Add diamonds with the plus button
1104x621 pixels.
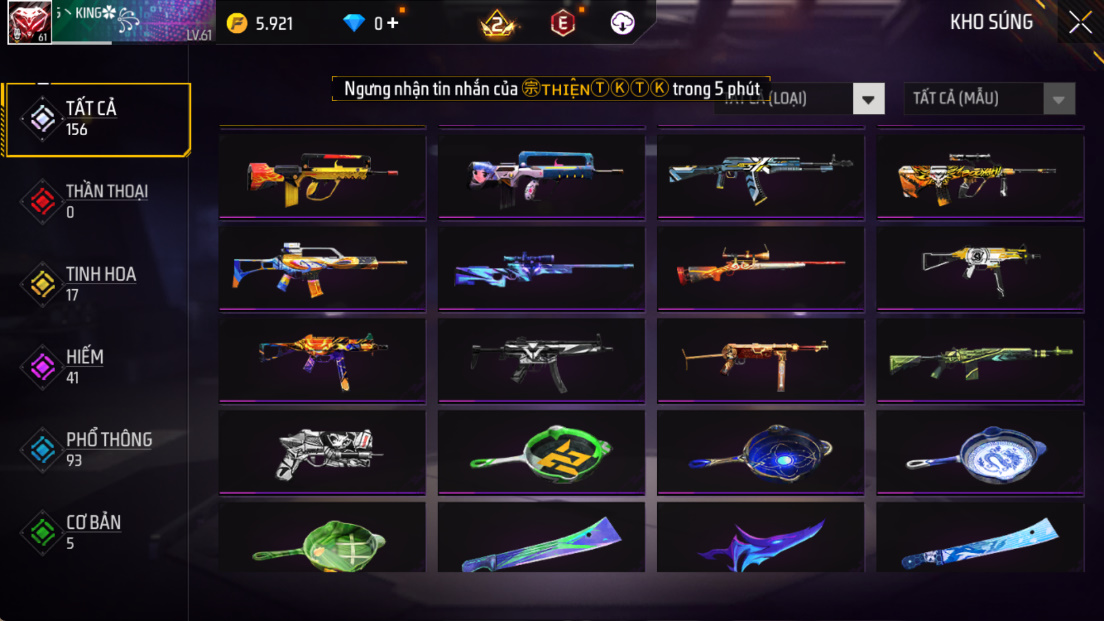(393, 23)
